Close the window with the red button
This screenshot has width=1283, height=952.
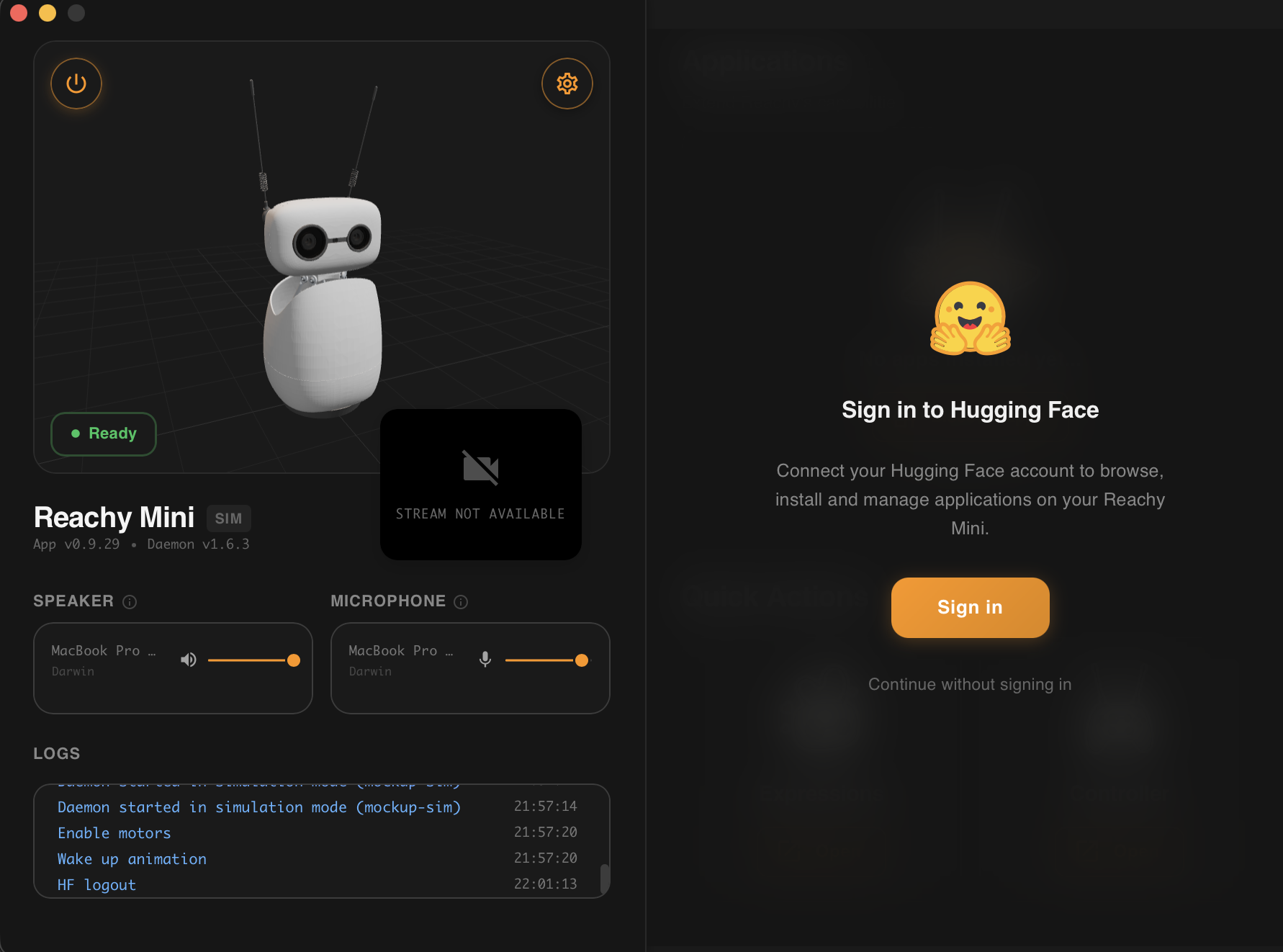pyautogui.click(x=19, y=13)
